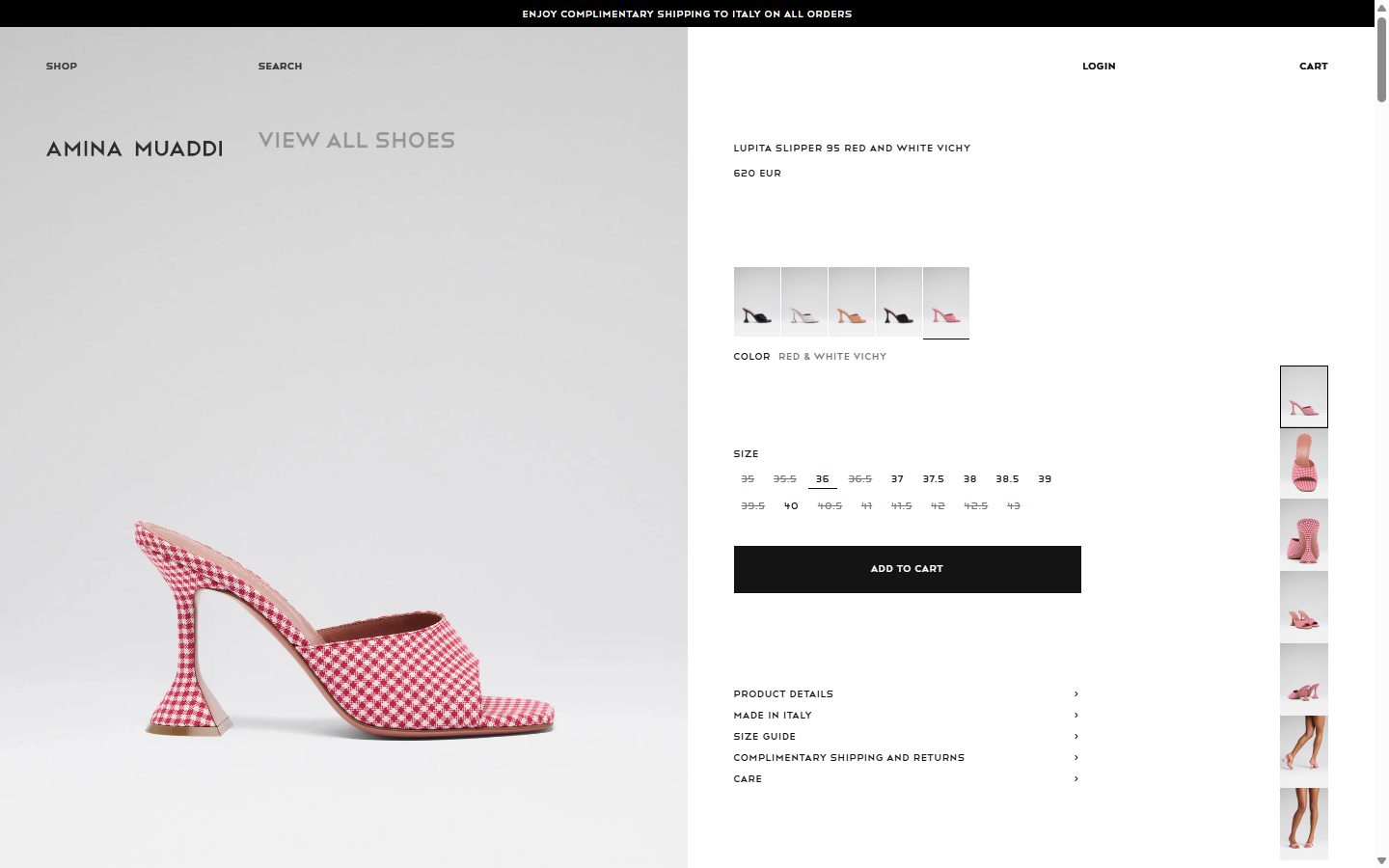
Task: Show the model walking legs thumbnail
Action: point(1303,752)
